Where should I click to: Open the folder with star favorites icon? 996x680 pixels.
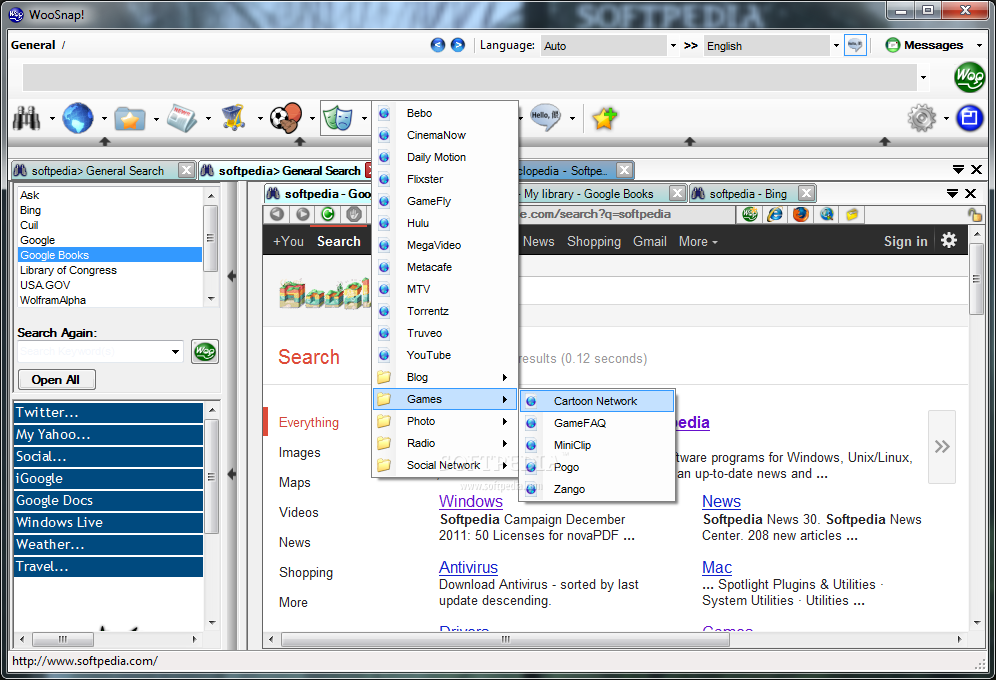tap(130, 119)
